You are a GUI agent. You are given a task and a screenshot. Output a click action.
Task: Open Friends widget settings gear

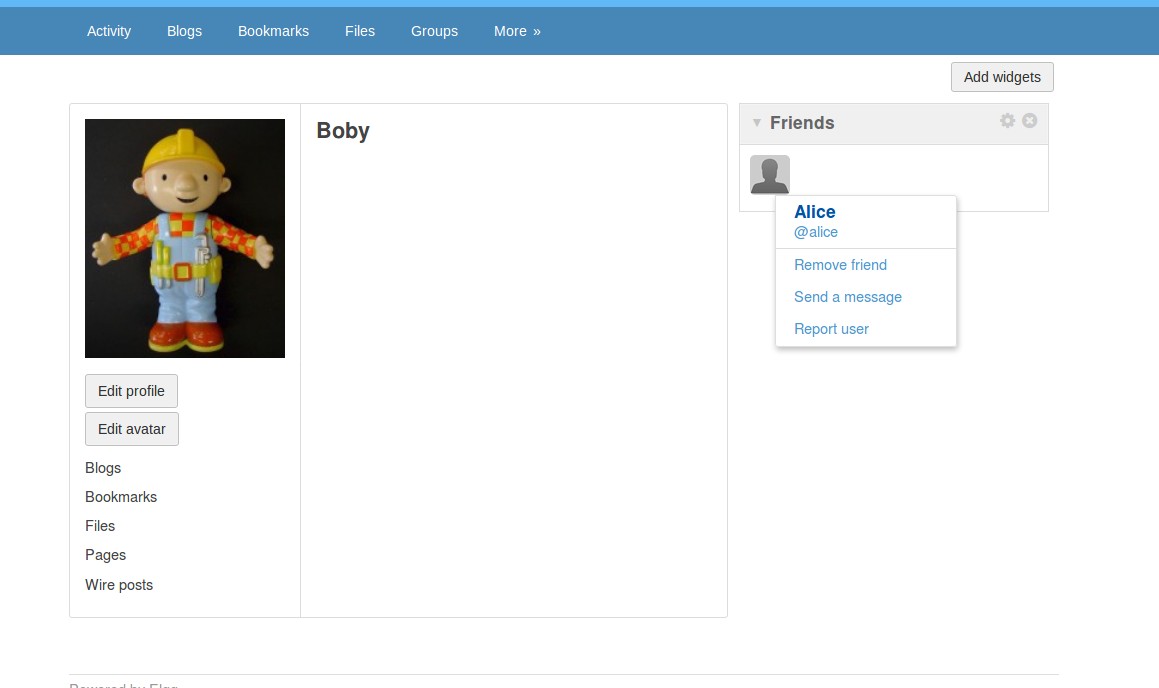pos(1007,120)
